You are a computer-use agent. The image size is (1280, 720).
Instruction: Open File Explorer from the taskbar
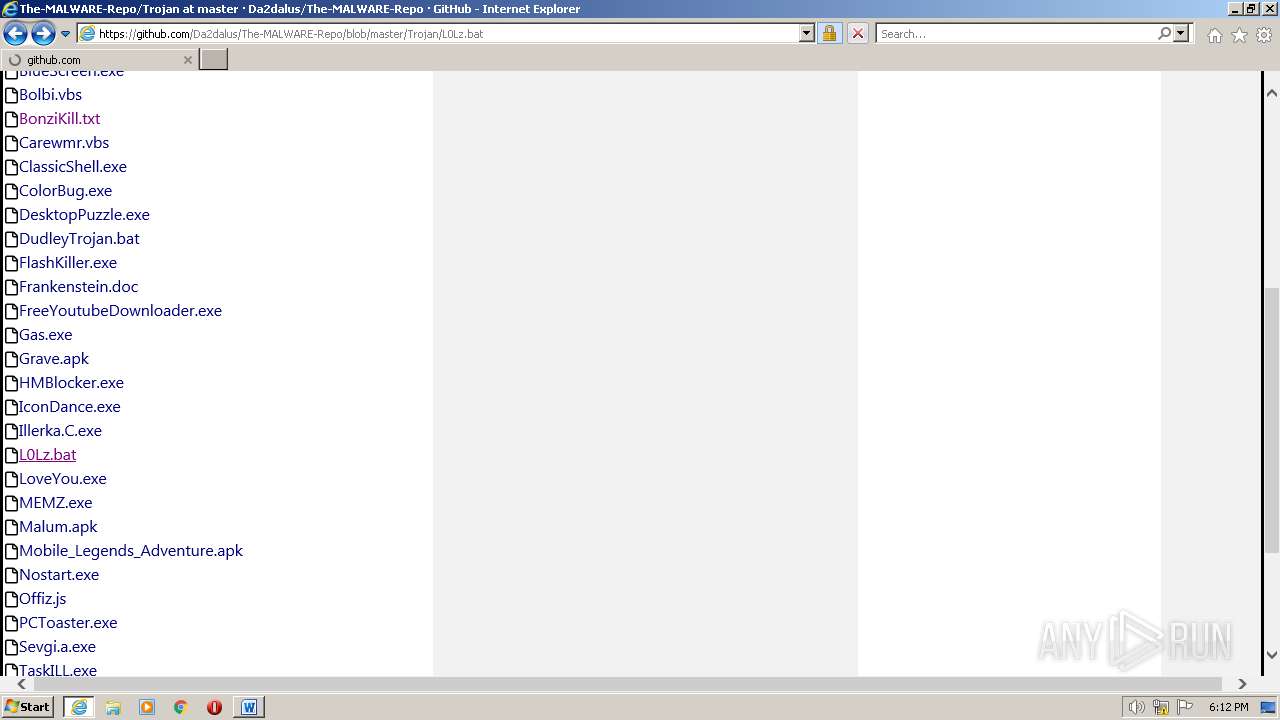(113, 707)
